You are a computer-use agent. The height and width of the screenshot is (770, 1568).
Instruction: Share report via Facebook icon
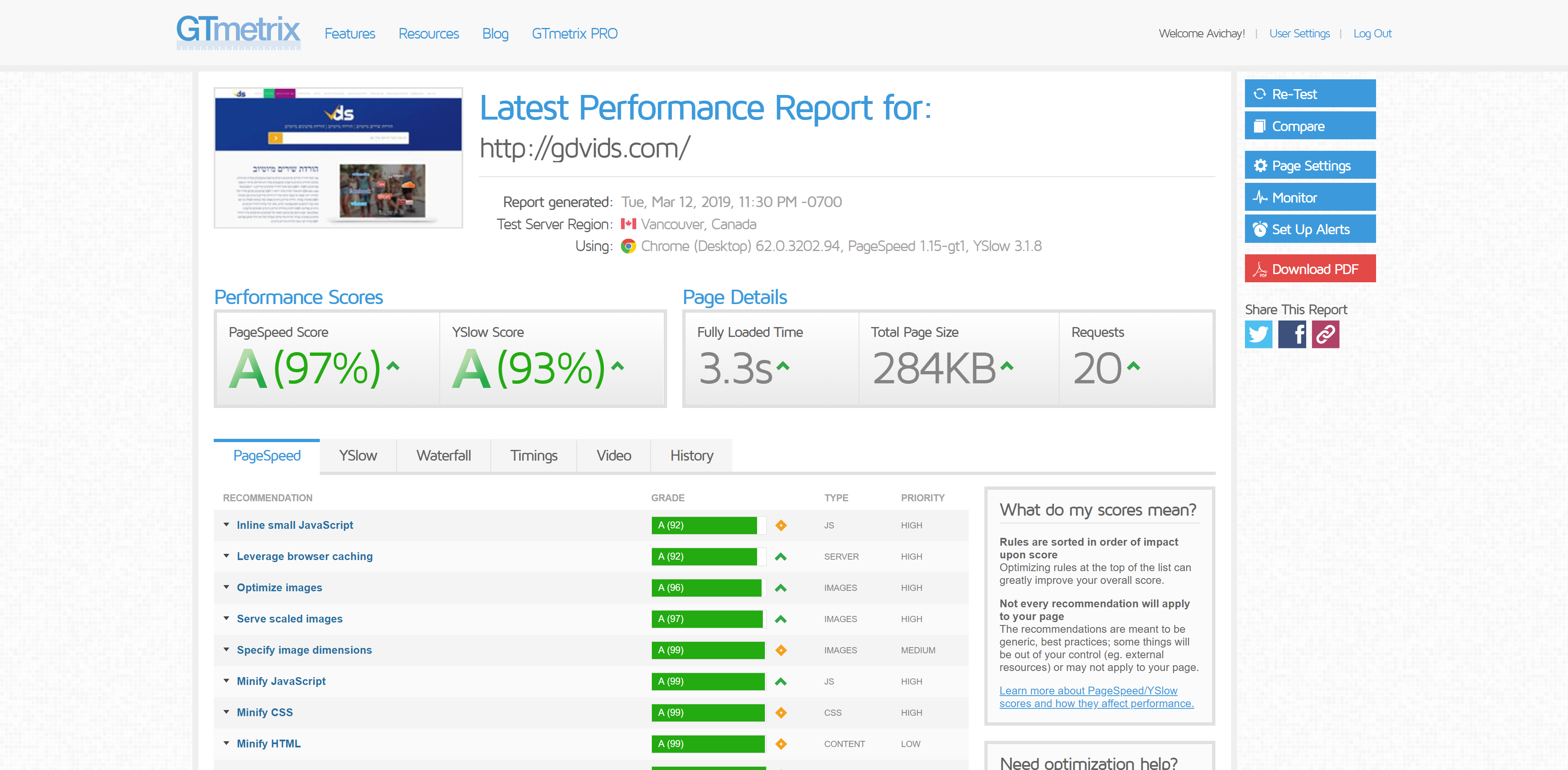pos(1292,334)
